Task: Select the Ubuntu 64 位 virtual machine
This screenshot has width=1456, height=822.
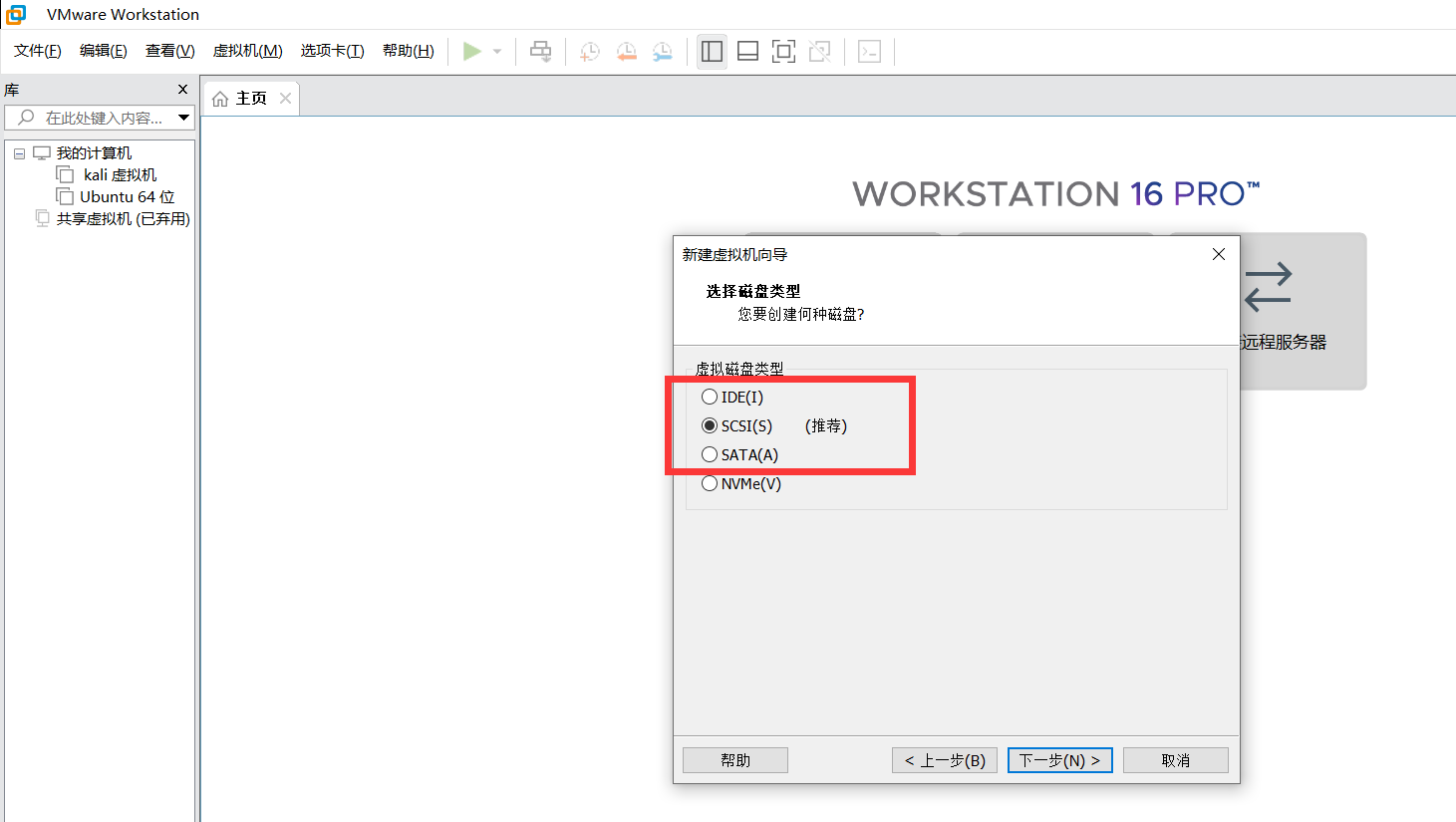Action: [x=128, y=197]
